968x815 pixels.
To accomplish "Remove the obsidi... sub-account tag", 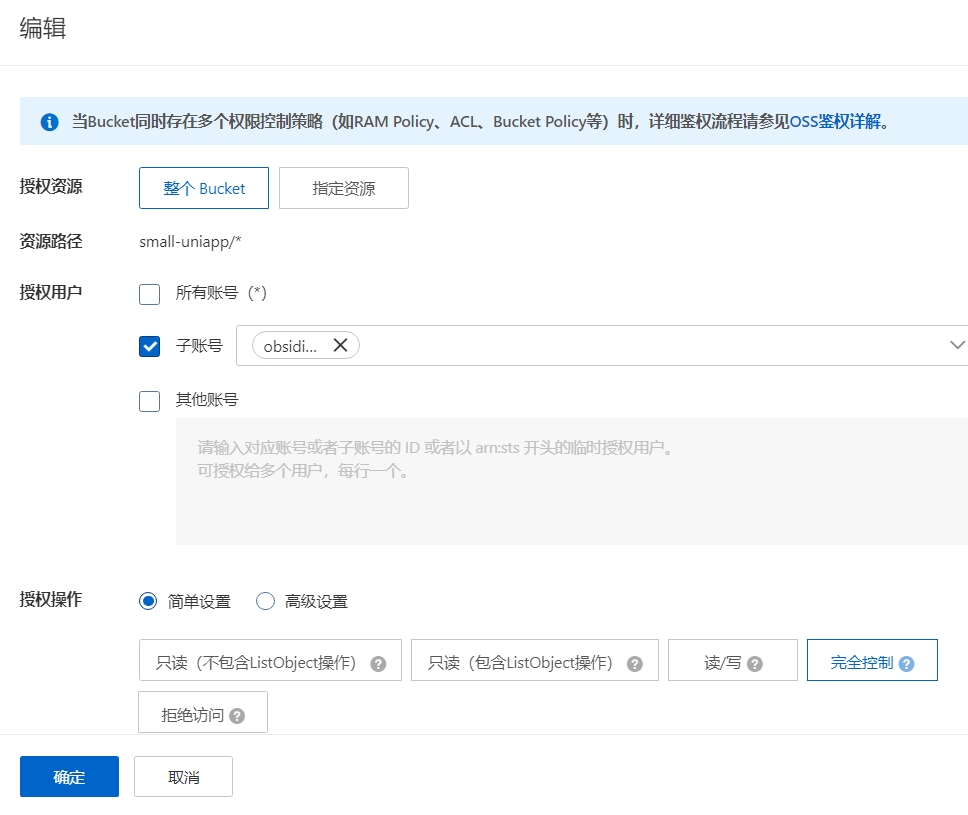I will pyautogui.click(x=340, y=345).
